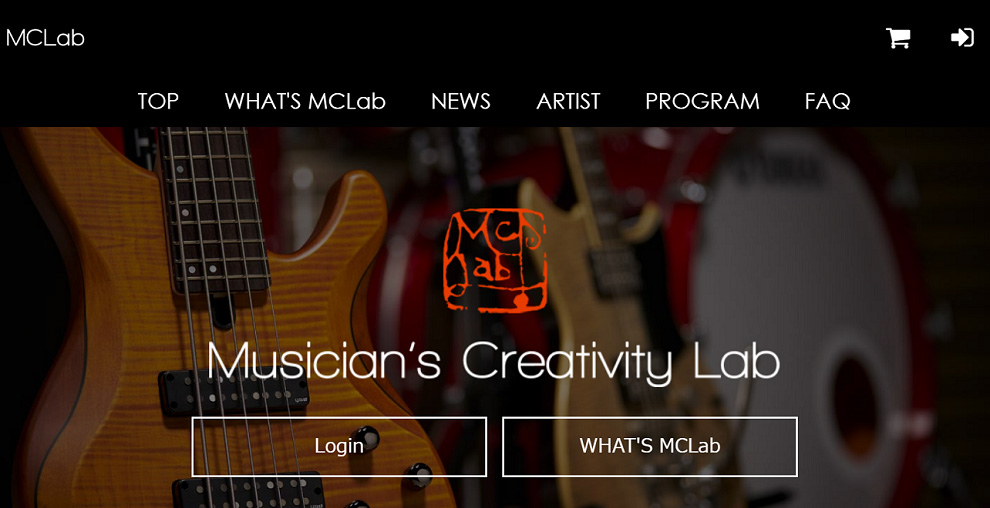Click the Musician's Creativity Lab heading
This screenshot has width=990, height=508.
pos(494,361)
